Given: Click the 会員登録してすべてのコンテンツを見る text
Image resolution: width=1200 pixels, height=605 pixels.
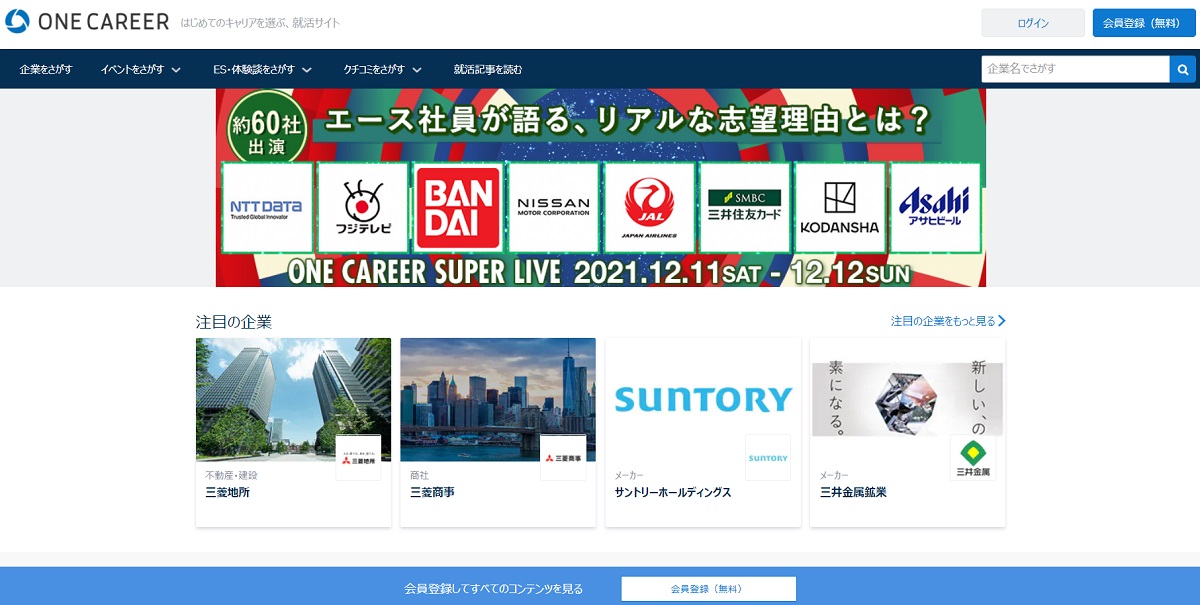Looking at the screenshot, I should point(493,589).
